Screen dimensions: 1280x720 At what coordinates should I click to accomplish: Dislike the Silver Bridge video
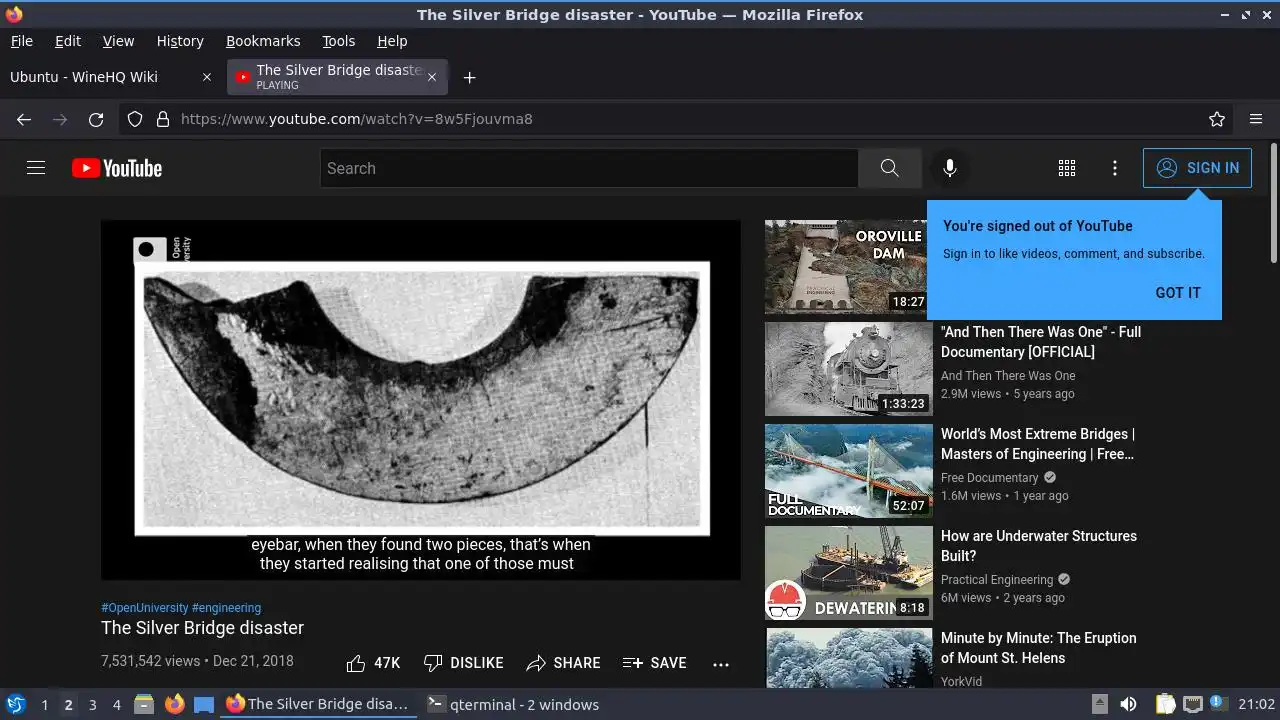click(463, 663)
